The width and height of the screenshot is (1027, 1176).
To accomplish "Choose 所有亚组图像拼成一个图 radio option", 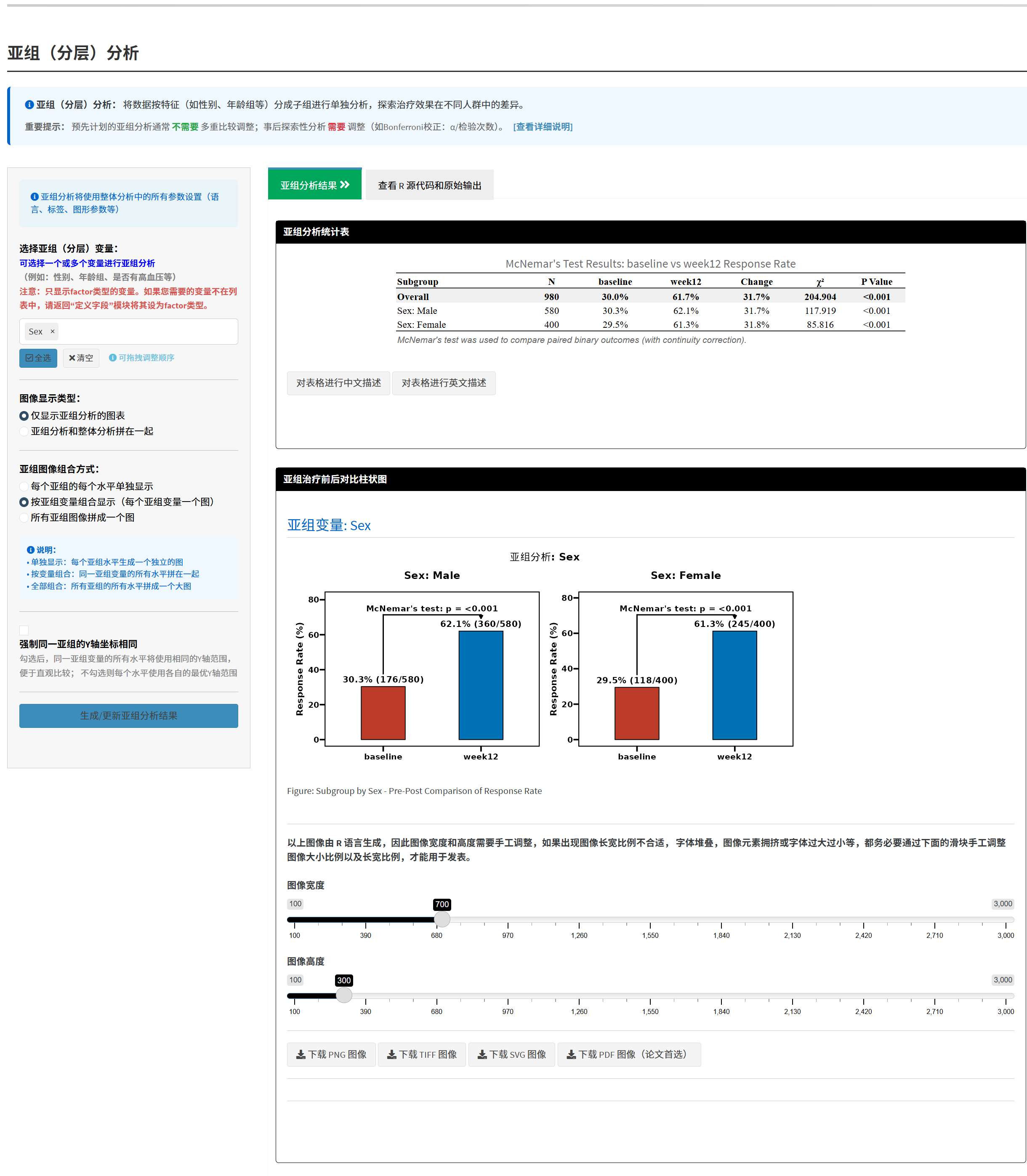I will (x=24, y=517).
